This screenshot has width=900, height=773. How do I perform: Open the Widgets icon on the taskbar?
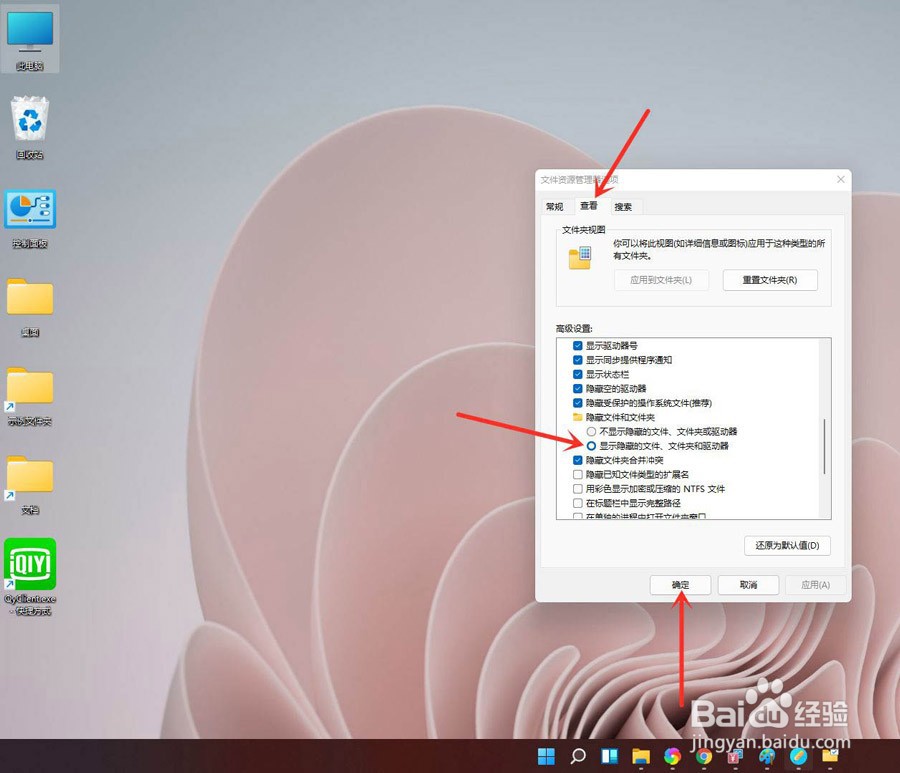[x=610, y=756]
